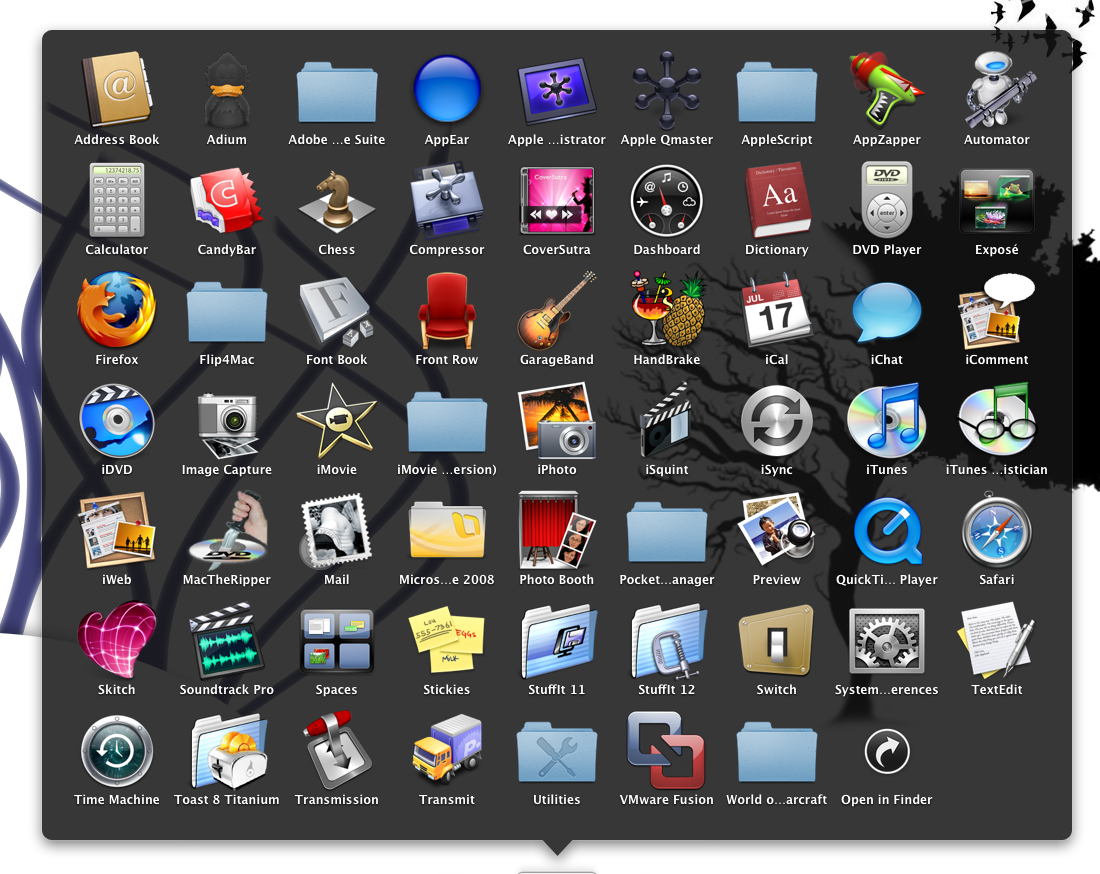Open Mail stamp icon
Viewport: 1100px width, 874px height.
(337, 530)
